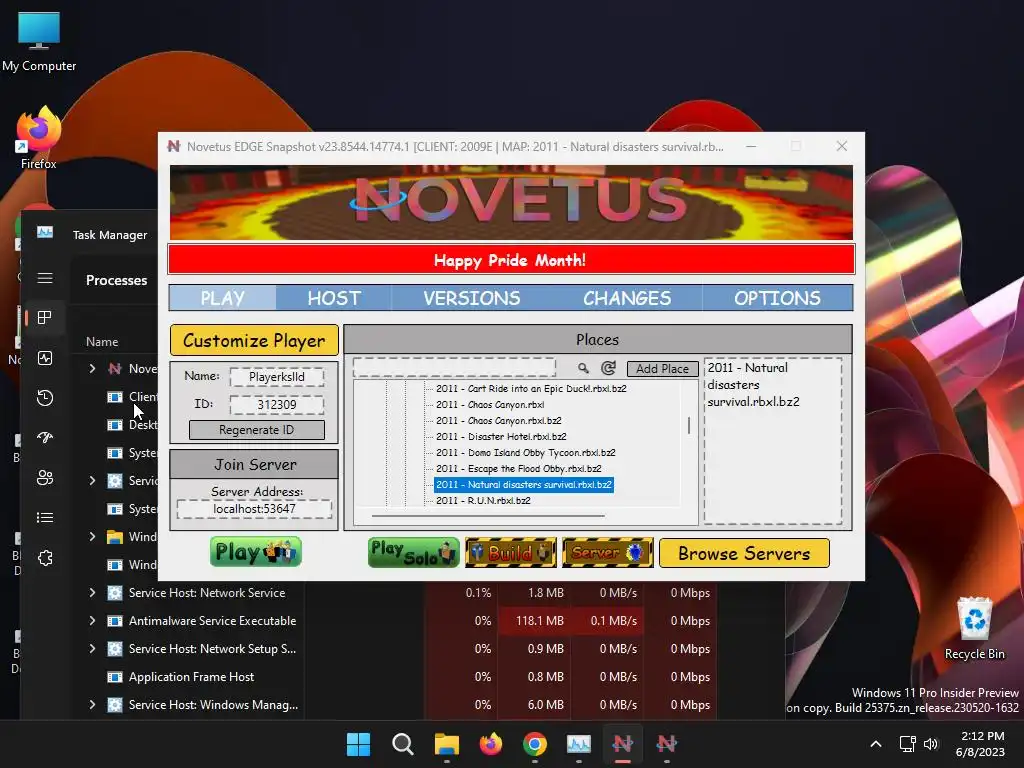The width and height of the screenshot is (1024, 768).
Task: Click the Customize Player button
Action: coord(254,340)
